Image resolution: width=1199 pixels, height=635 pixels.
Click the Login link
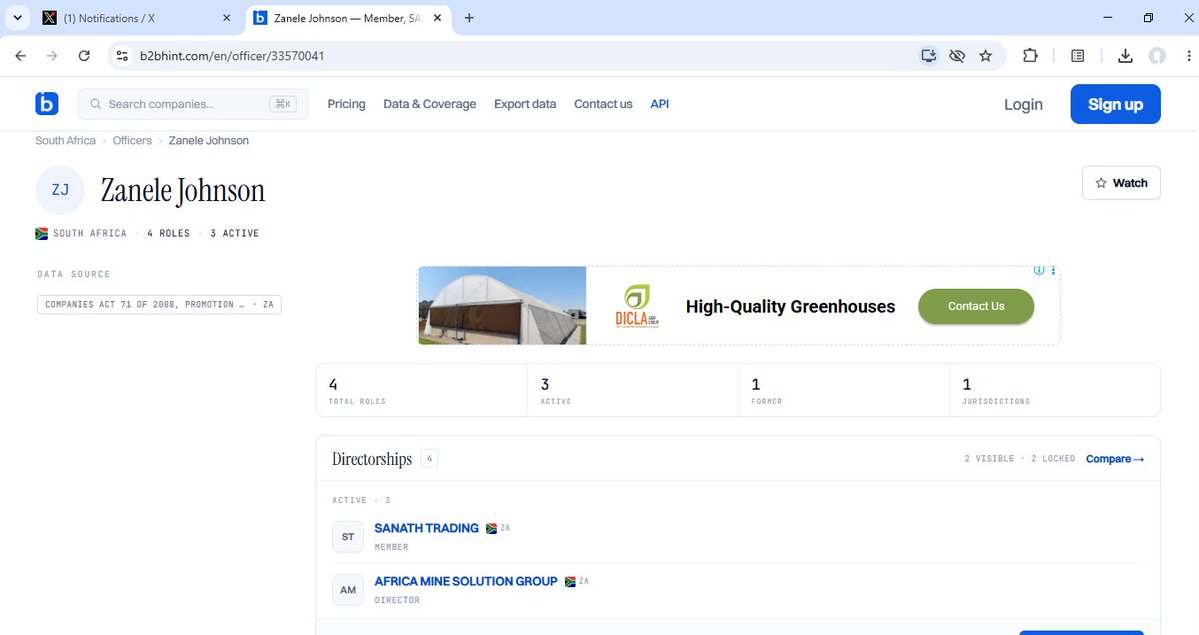point(1023,104)
